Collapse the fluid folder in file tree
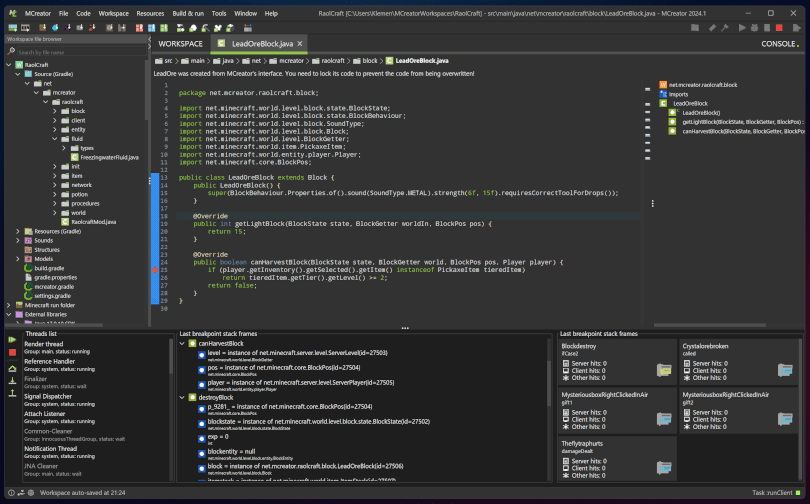810x504 pixels. 55,139
